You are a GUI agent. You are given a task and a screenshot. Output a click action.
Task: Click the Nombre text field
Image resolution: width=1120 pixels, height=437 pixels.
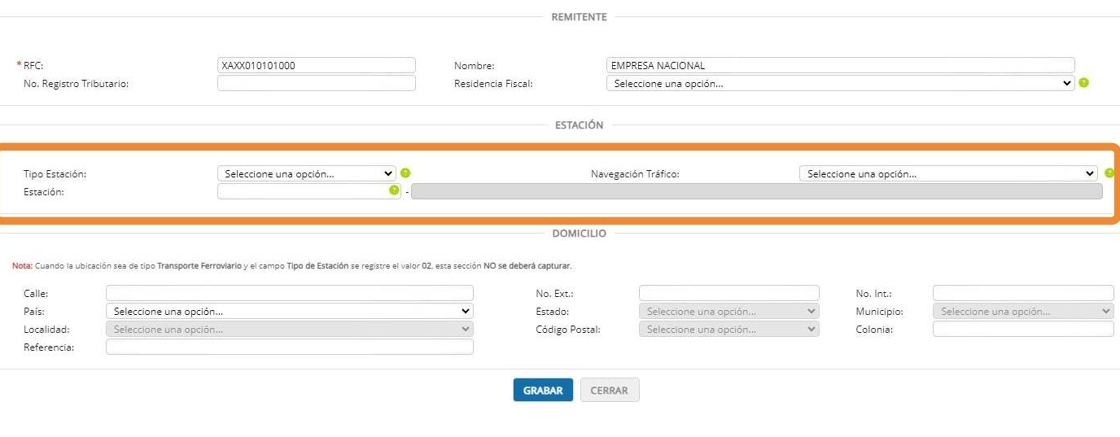click(840, 66)
